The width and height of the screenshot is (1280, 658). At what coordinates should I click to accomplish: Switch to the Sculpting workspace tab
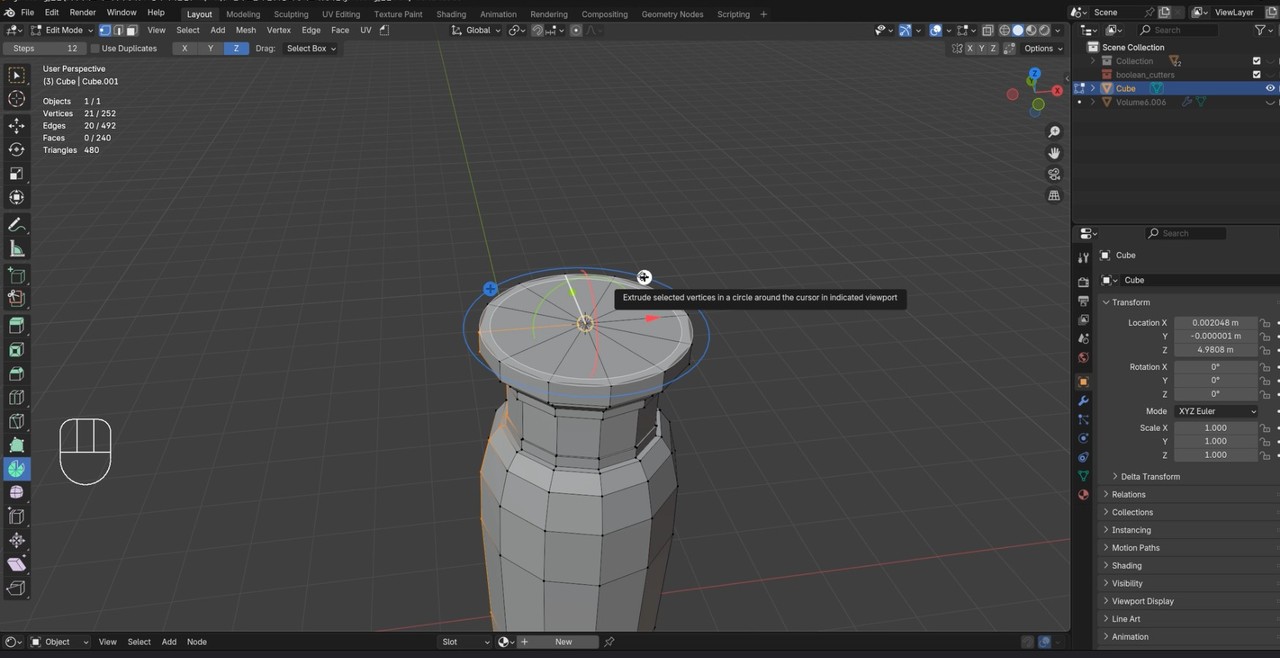(x=290, y=14)
